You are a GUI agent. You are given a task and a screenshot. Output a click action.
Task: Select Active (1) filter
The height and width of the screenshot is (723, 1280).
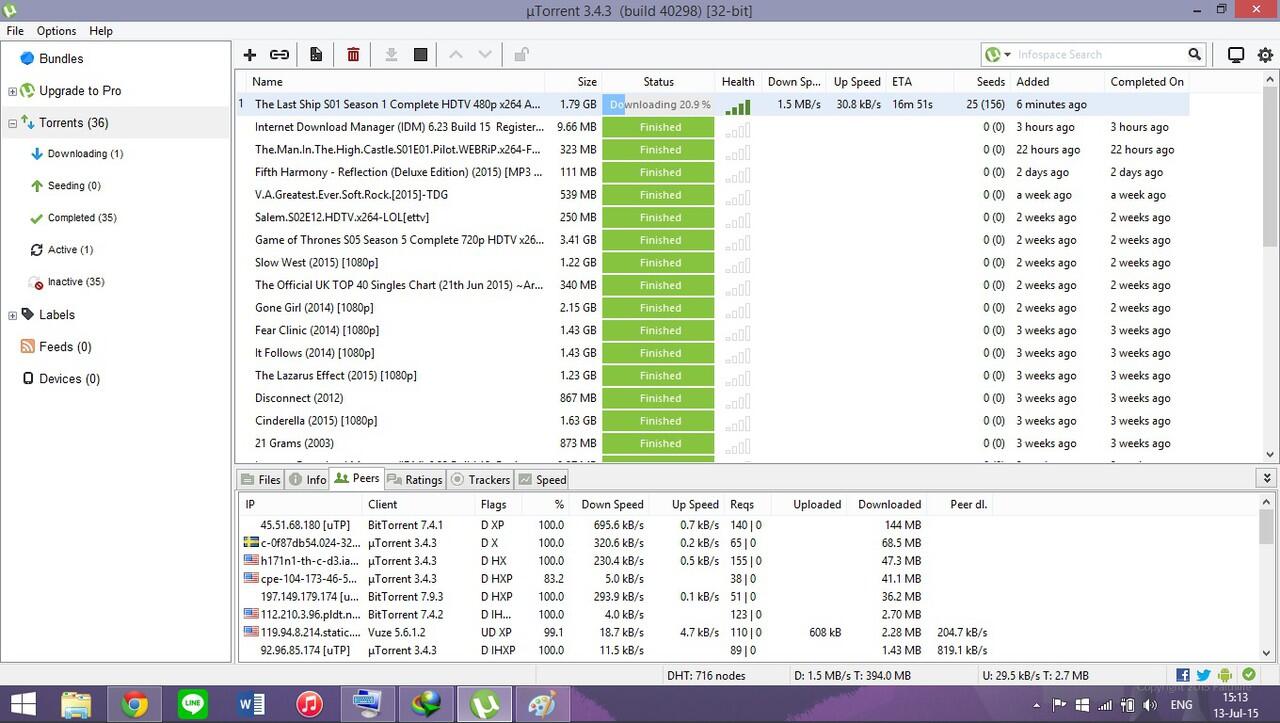click(70, 250)
